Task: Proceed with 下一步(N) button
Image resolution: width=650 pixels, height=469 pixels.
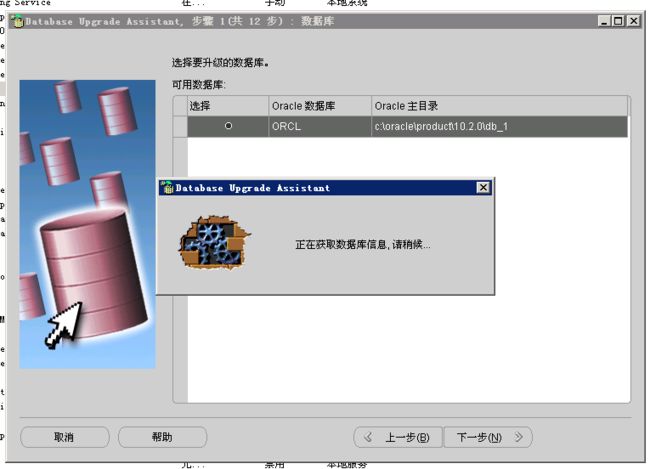Action: pos(488,437)
